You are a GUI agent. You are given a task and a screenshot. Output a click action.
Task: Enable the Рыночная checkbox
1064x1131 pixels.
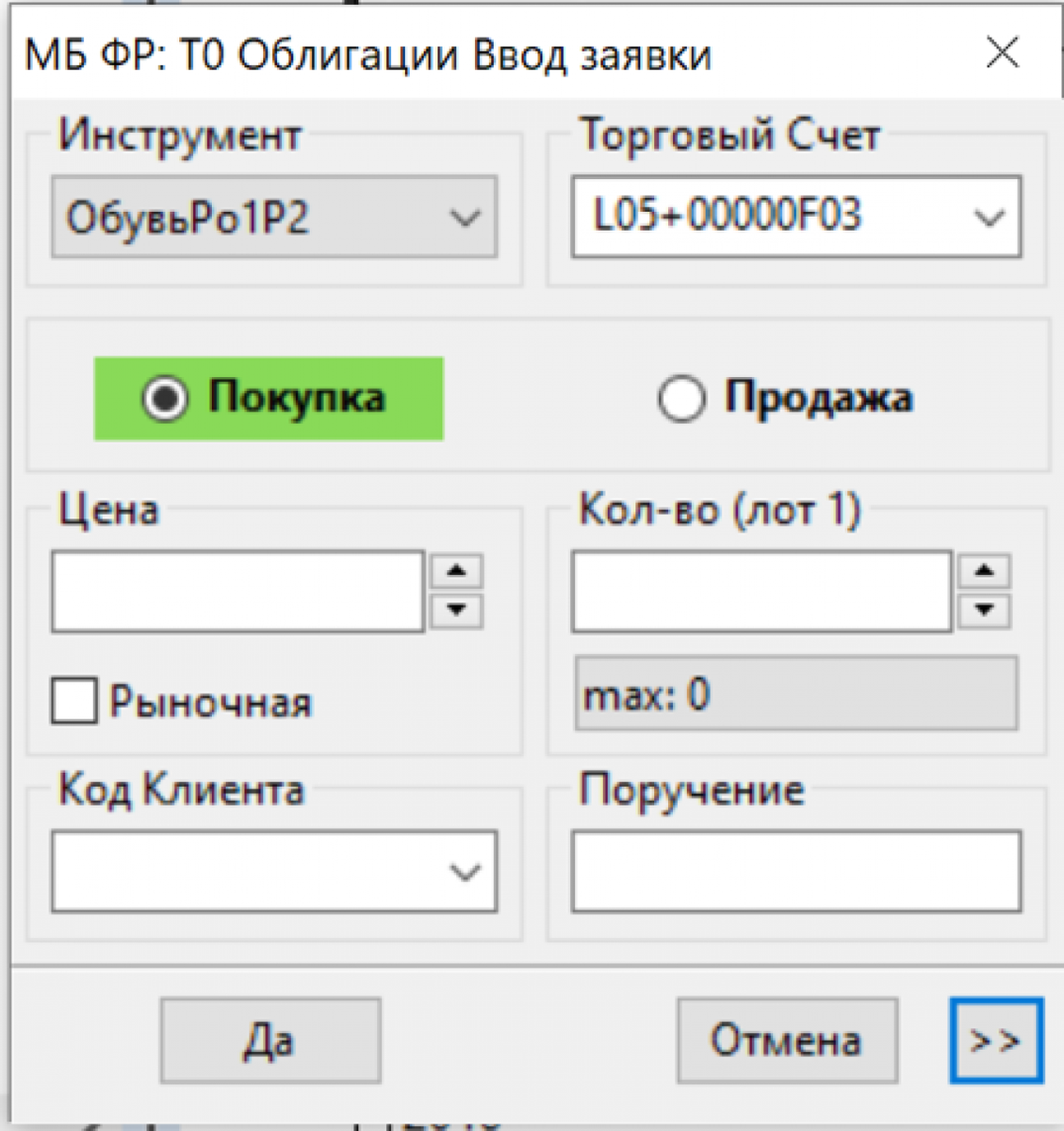tap(72, 701)
